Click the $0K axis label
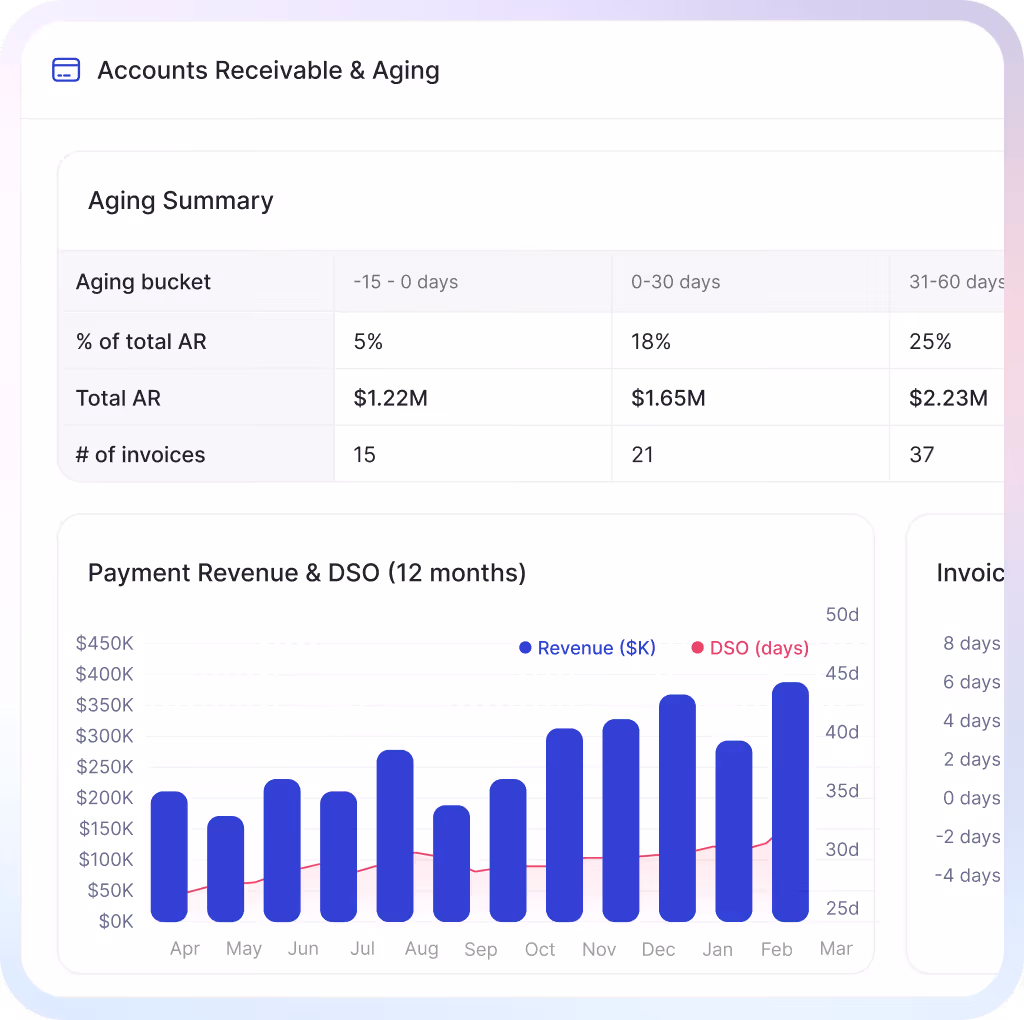The height and width of the screenshot is (1020, 1024). [116, 921]
